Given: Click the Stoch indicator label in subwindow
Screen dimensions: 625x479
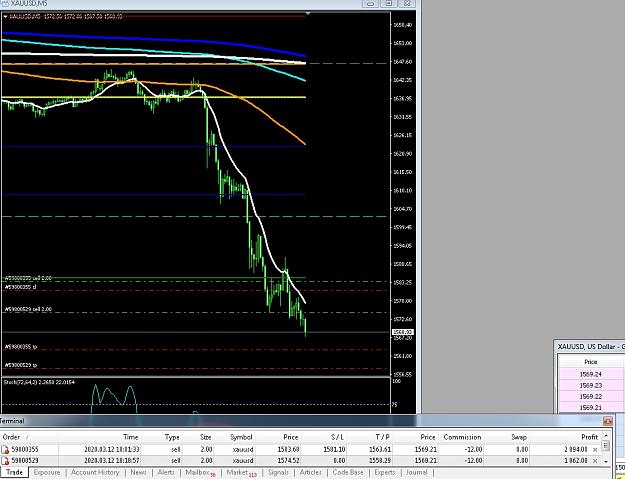Looking at the screenshot, I should [x=39, y=382].
